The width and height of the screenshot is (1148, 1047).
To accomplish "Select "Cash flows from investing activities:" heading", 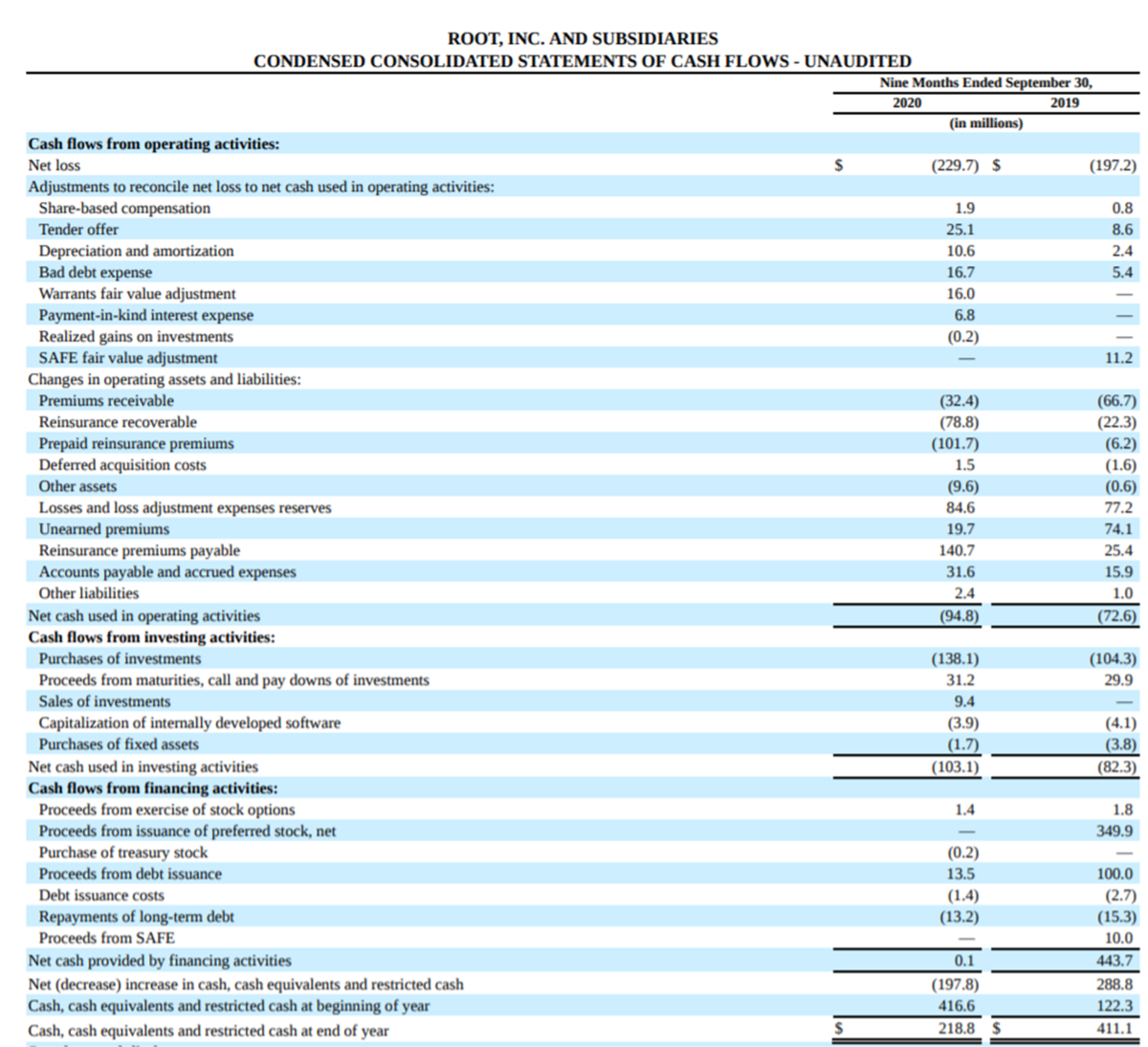I will [x=151, y=636].
